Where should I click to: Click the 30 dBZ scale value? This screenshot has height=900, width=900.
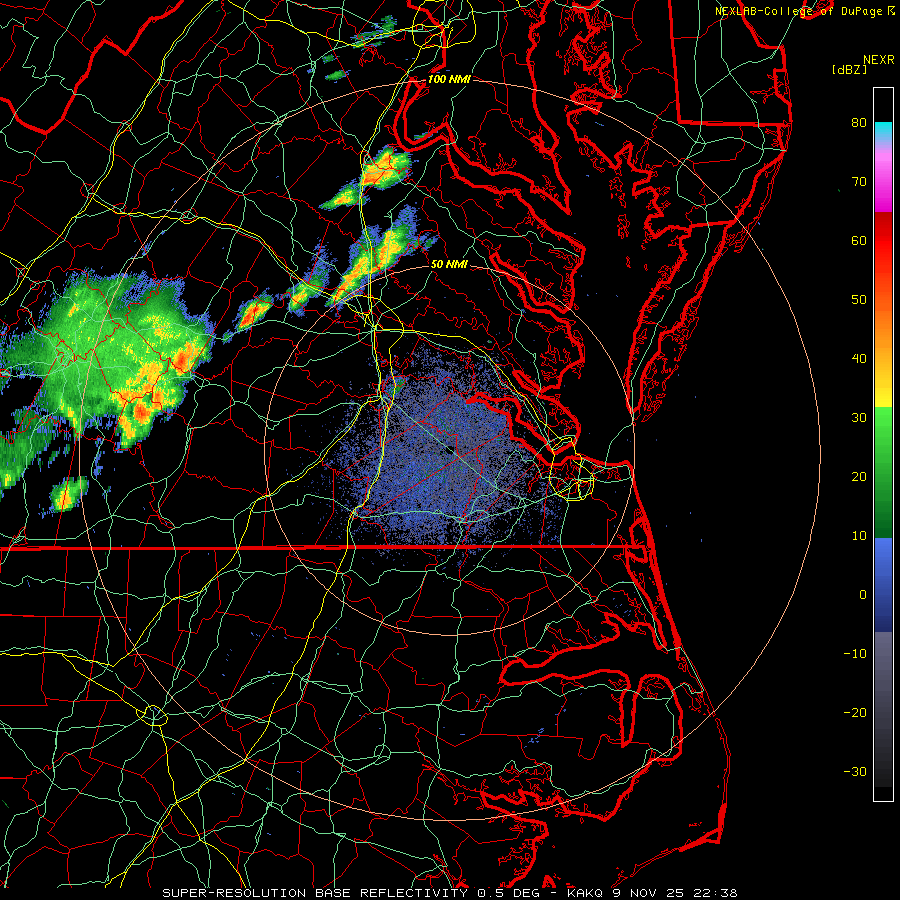click(x=859, y=417)
